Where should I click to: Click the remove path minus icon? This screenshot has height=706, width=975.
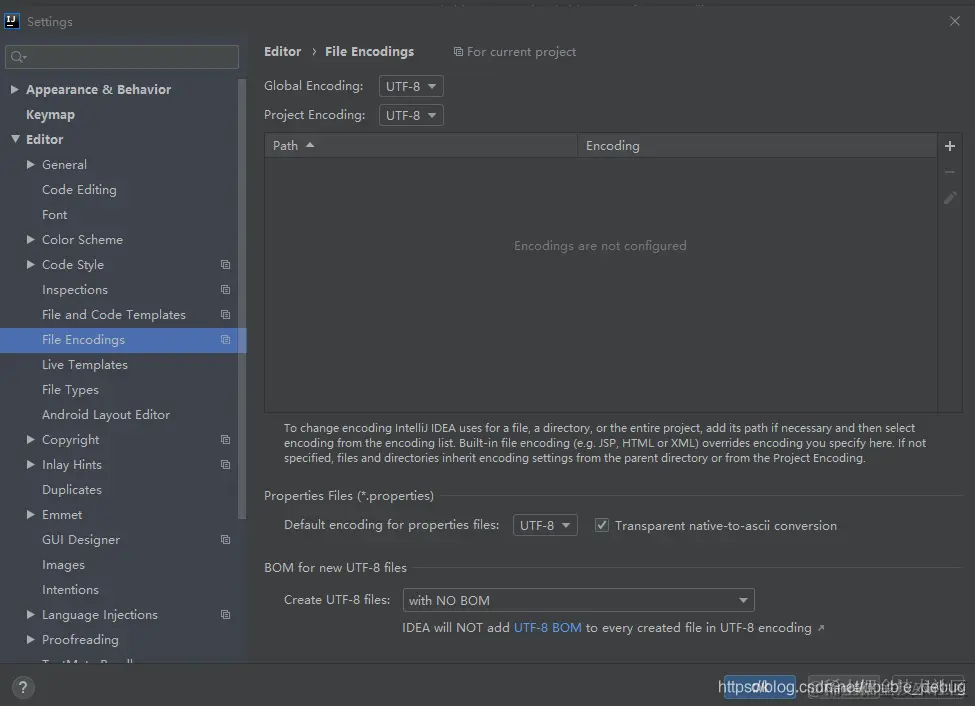pyautogui.click(x=950, y=172)
